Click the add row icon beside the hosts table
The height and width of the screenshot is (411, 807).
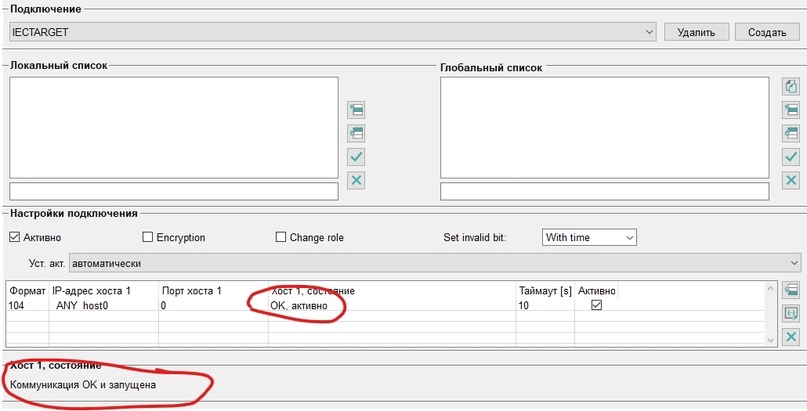pos(791,290)
